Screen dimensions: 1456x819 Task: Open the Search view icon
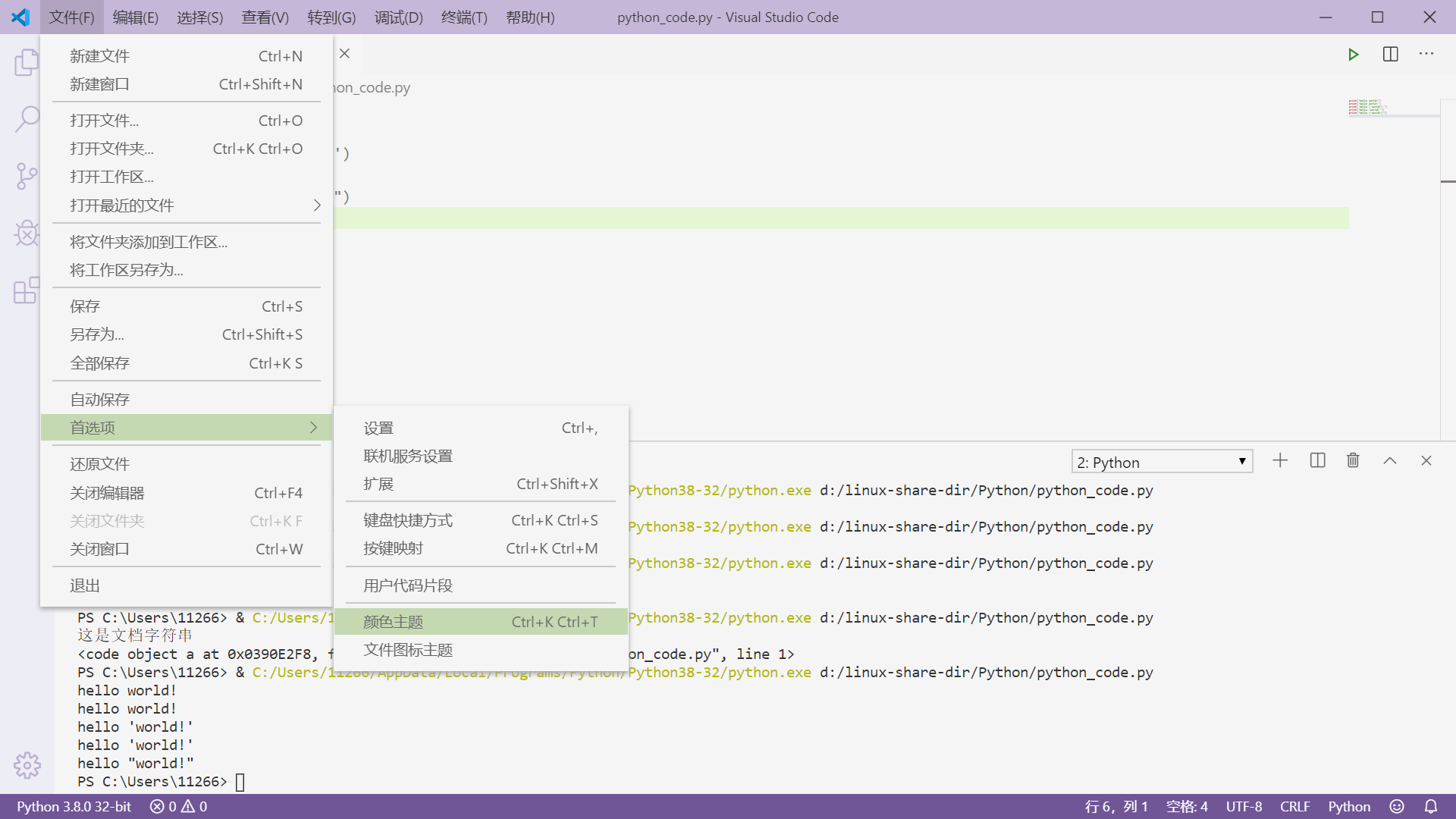point(27,119)
